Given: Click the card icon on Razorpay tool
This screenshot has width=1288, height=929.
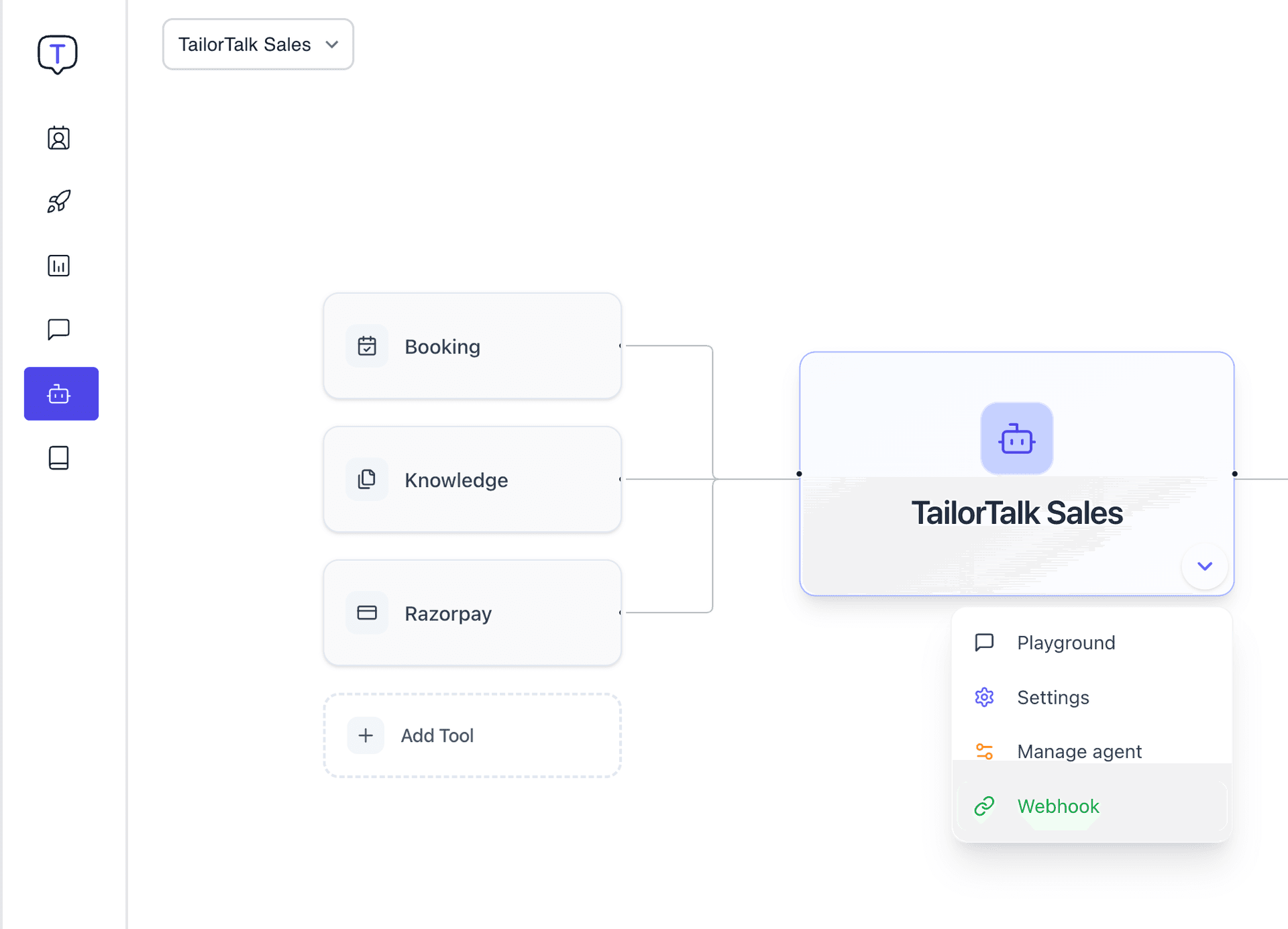Looking at the screenshot, I should tap(367, 612).
